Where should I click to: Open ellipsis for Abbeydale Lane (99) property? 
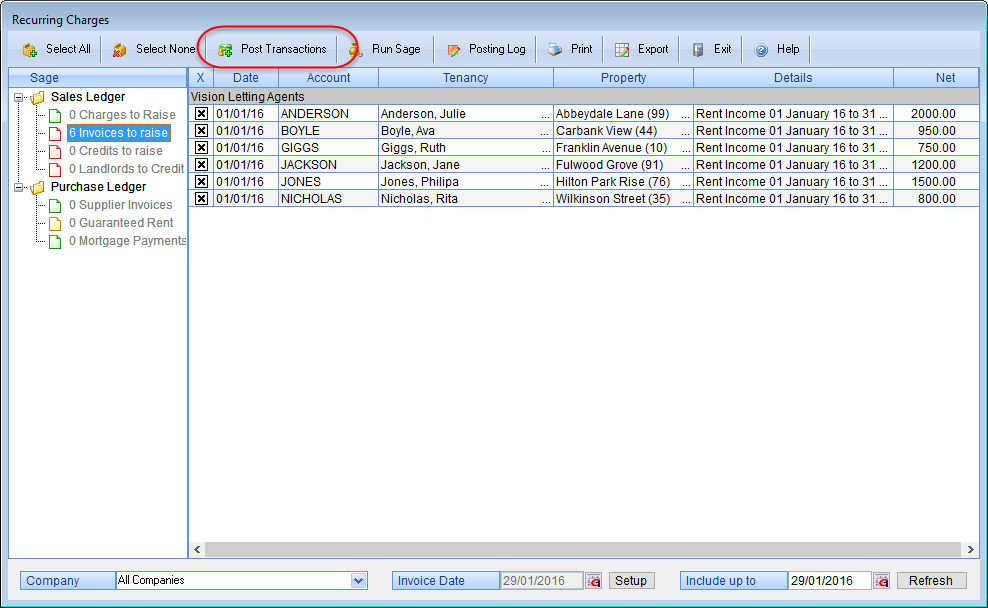tap(686, 115)
